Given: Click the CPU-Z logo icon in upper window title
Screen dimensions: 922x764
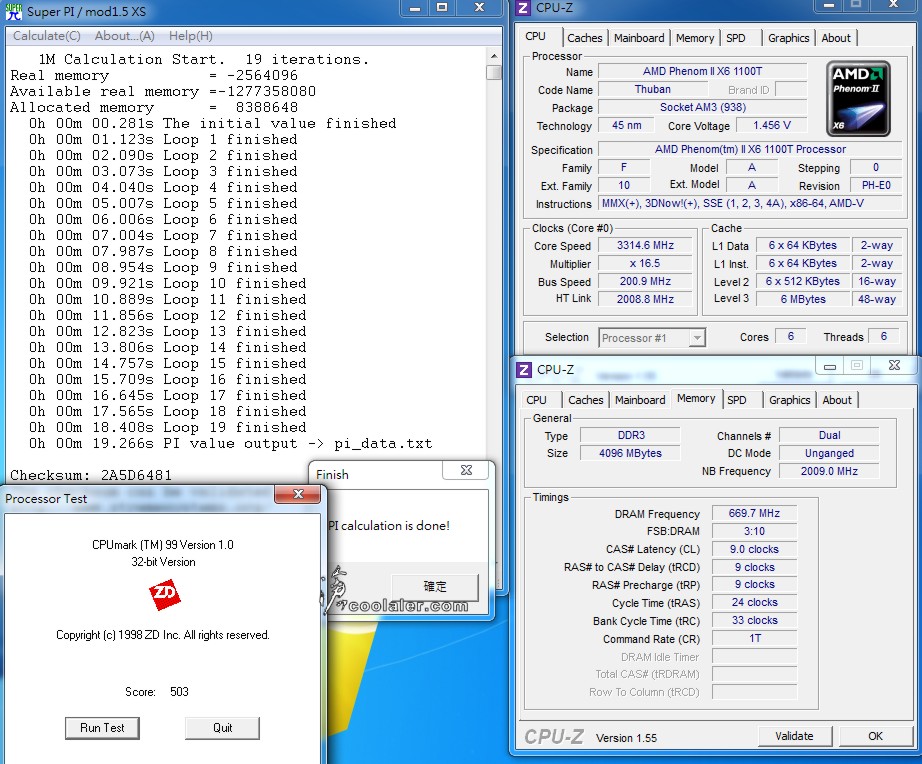Looking at the screenshot, I should pos(523,8).
